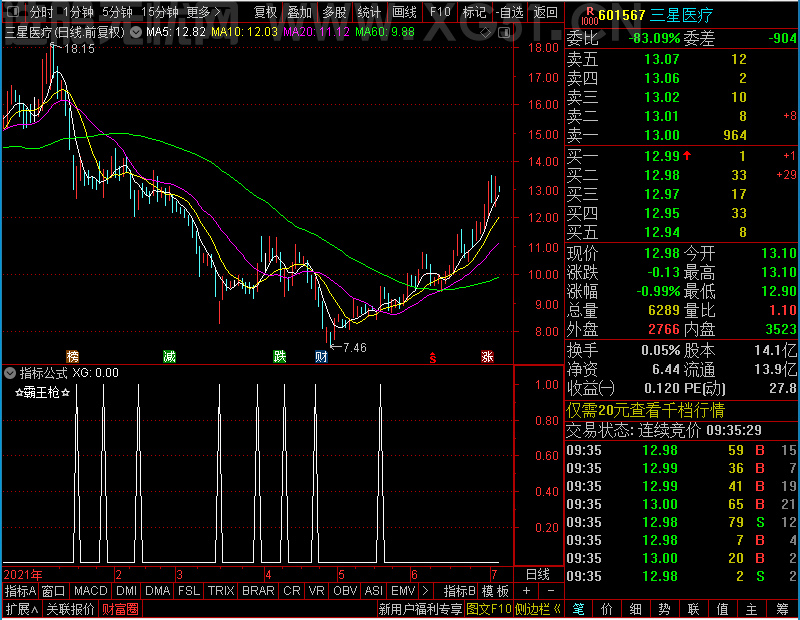Click the red S marker on chart
Image resolution: width=800 pixels, height=620 pixels.
coord(433,357)
